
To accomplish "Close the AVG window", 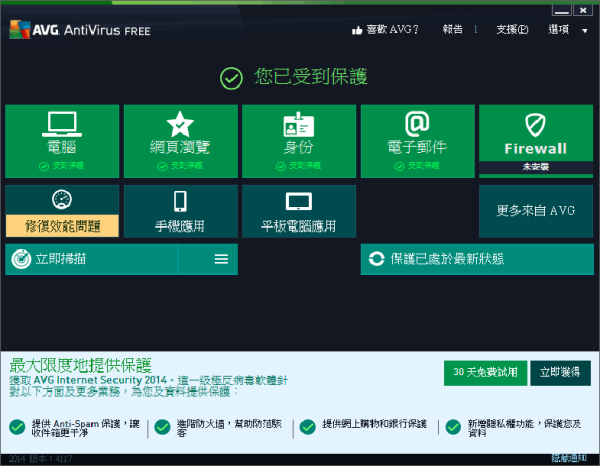I will point(583,10).
